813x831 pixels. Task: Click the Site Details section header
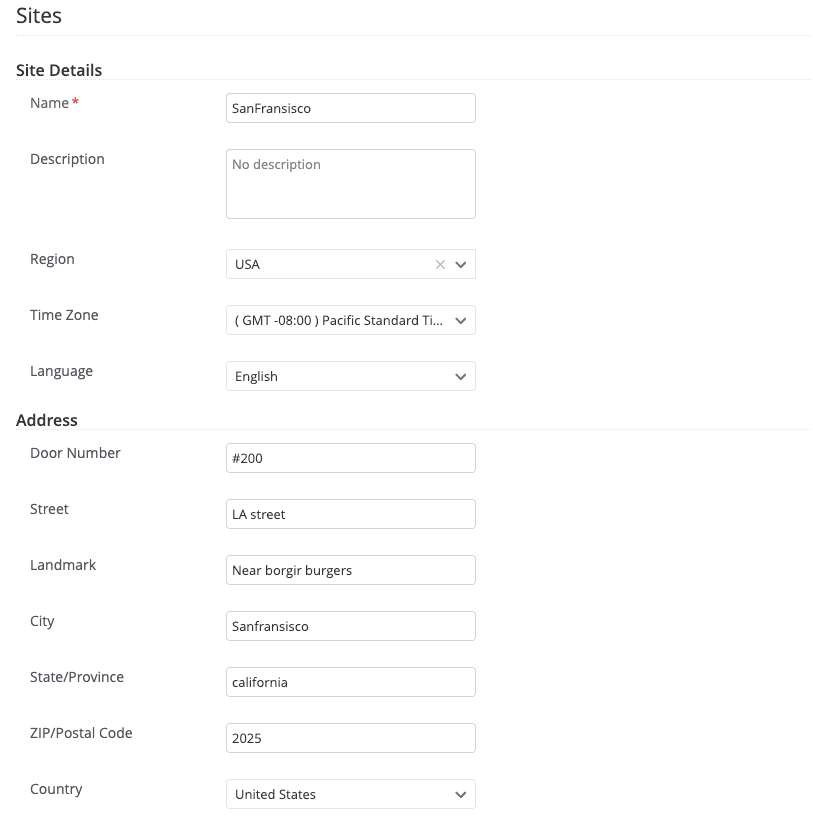58,70
